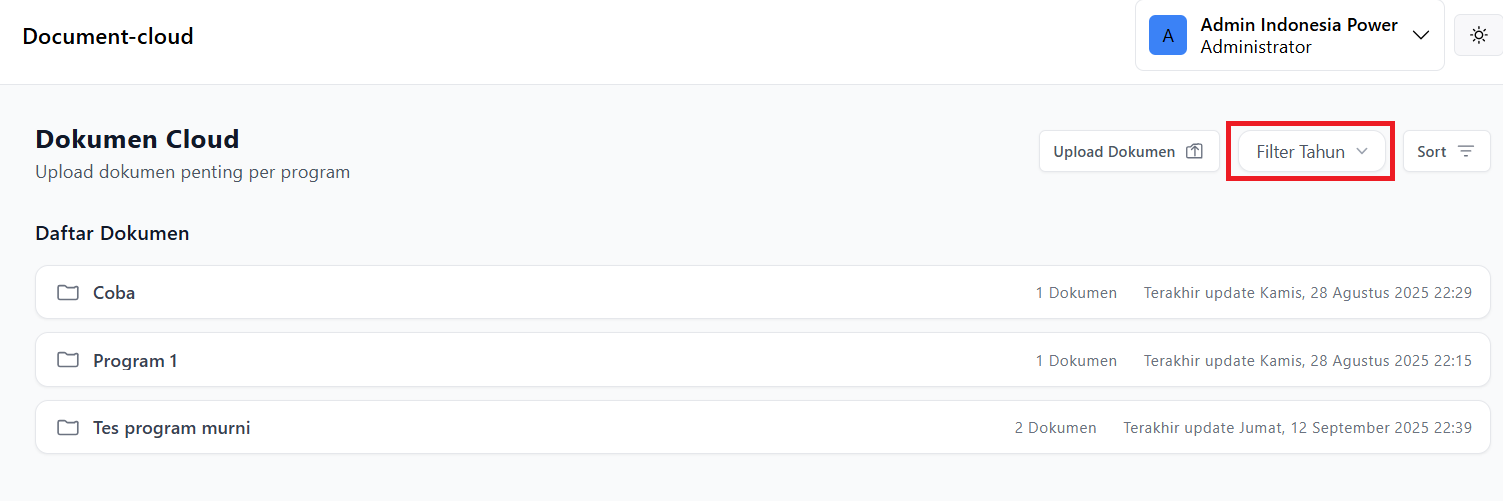This screenshot has width=1503, height=501.
Task: Click the upload arrow icon in Upload Dokumen
Action: [x=1194, y=152]
